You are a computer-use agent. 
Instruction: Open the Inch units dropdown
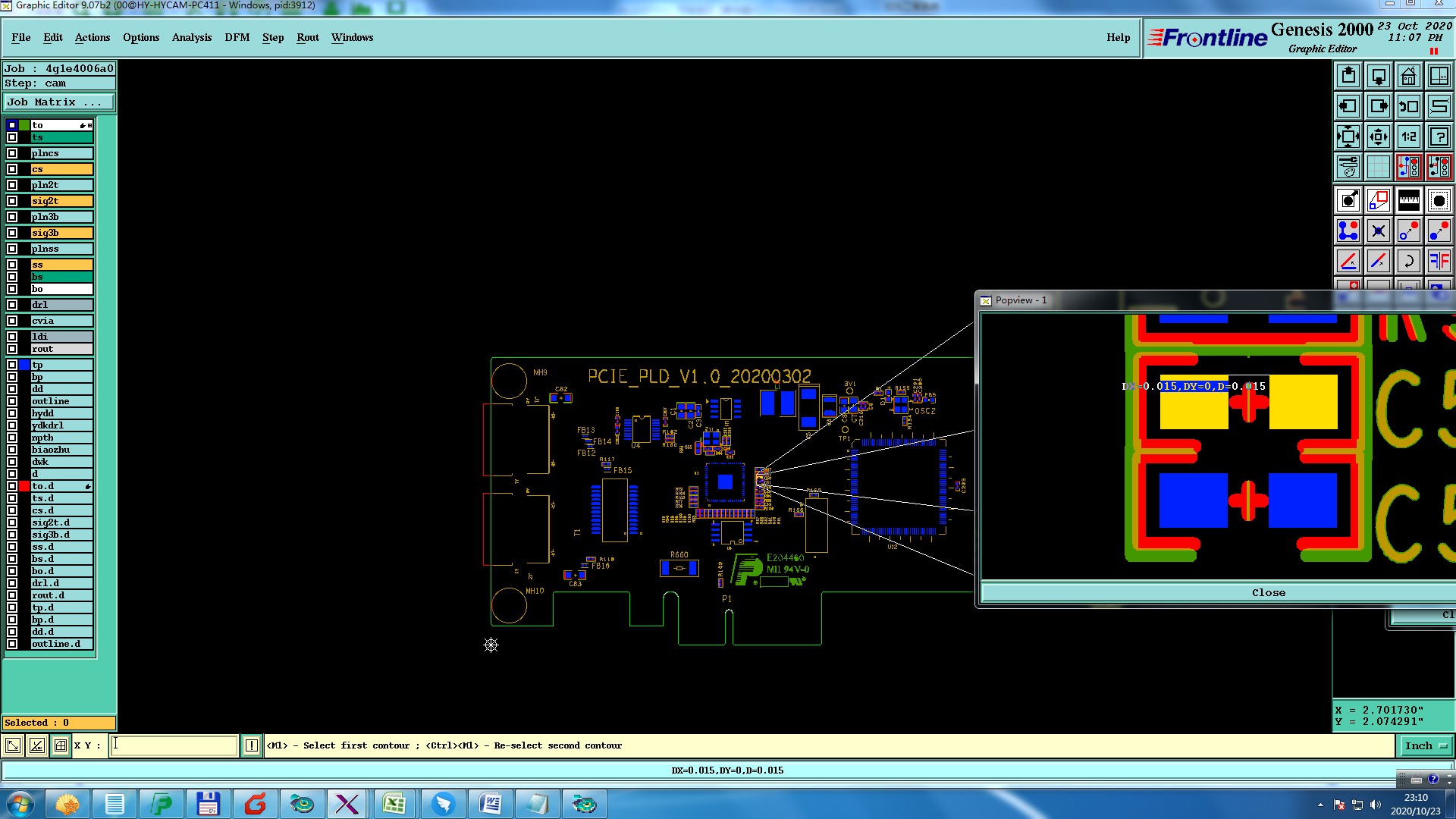click(x=1426, y=746)
